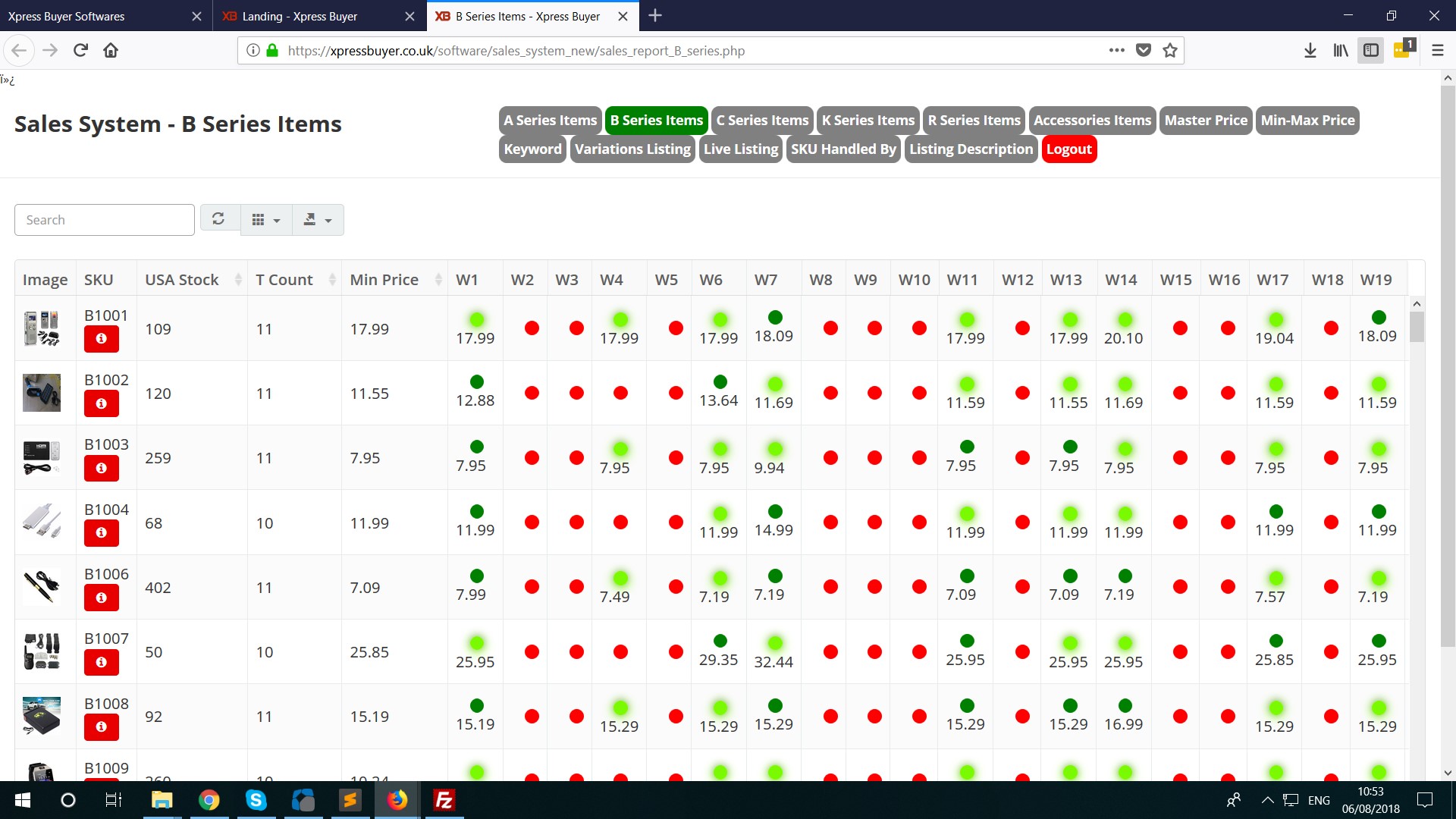
Task: Open FileZilla from the taskbar
Action: click(x=444, y=800)
